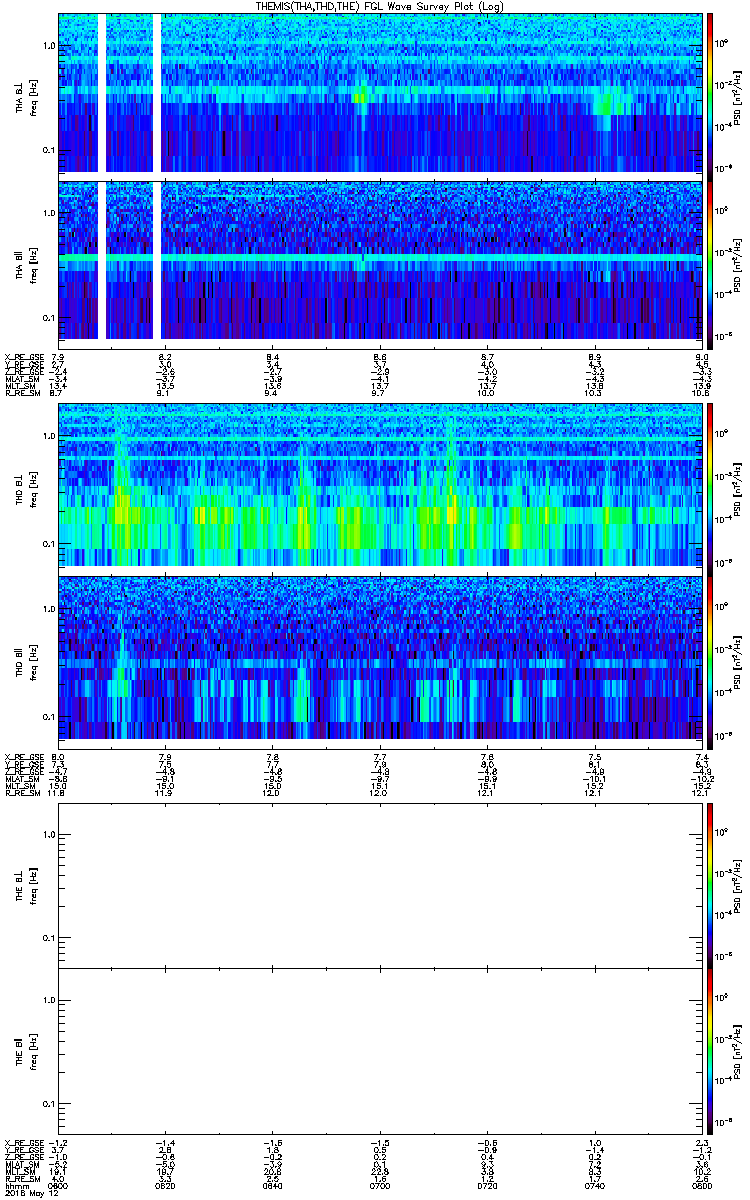
Task: Click the PSD color bar beside THE B-perpendicular panel
Action: click(710, 884)
